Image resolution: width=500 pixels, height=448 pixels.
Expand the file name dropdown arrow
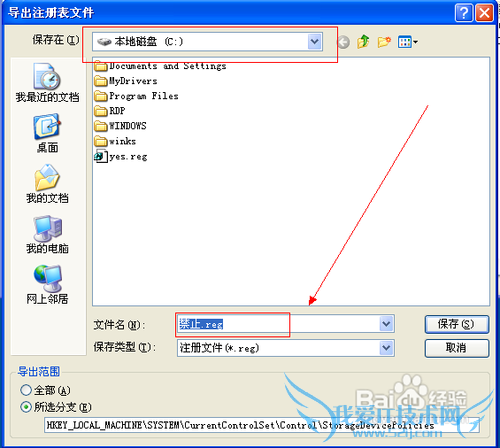tap(386, 324)
